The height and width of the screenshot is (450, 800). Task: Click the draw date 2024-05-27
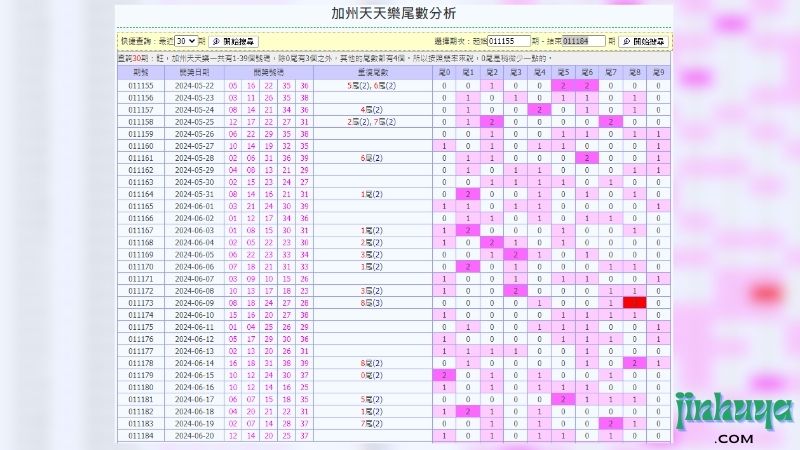[194, 146]
